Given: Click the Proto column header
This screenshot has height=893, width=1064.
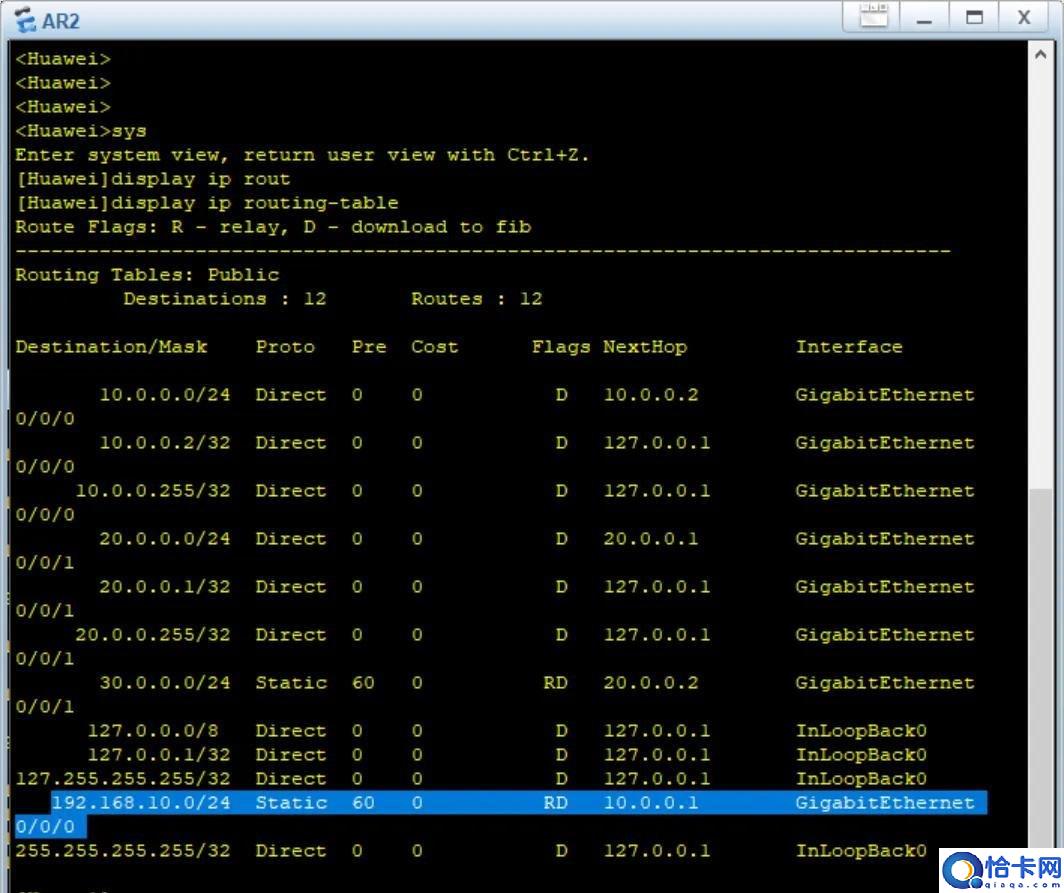Looking at the screenshot, I should tap(285, 347).
